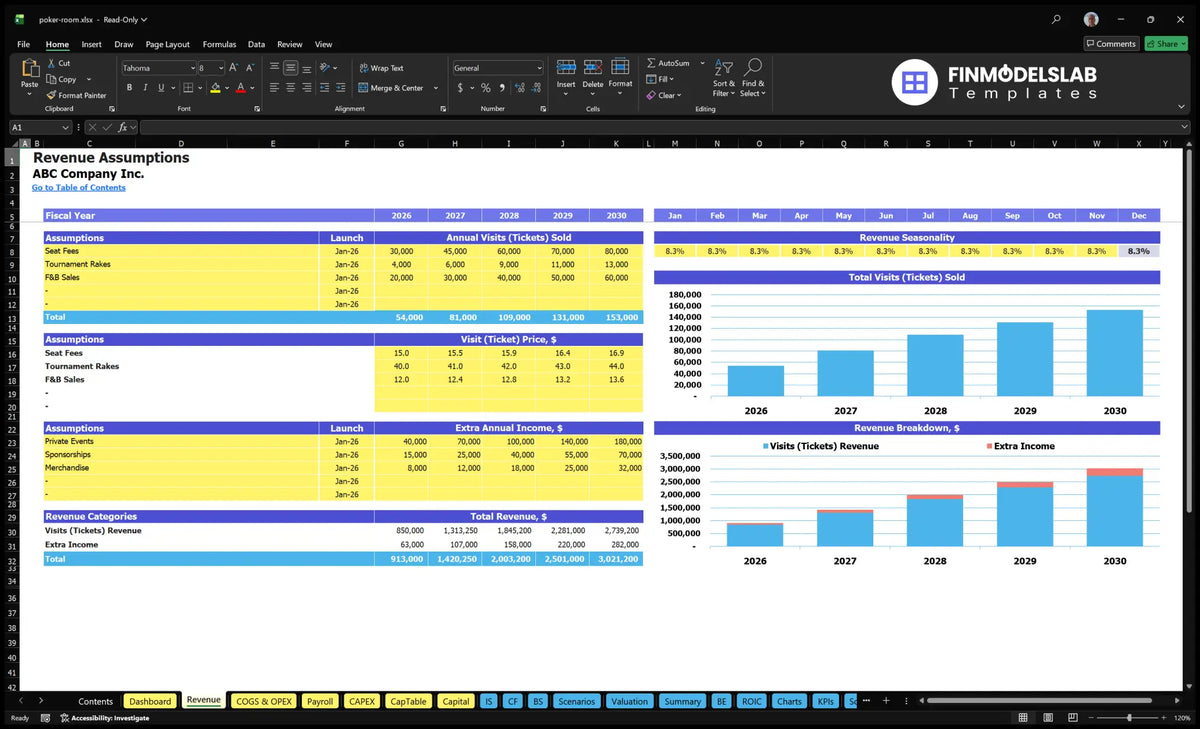Open Sort & Filter menu
1200x729 pixels.
coord(724,77)
